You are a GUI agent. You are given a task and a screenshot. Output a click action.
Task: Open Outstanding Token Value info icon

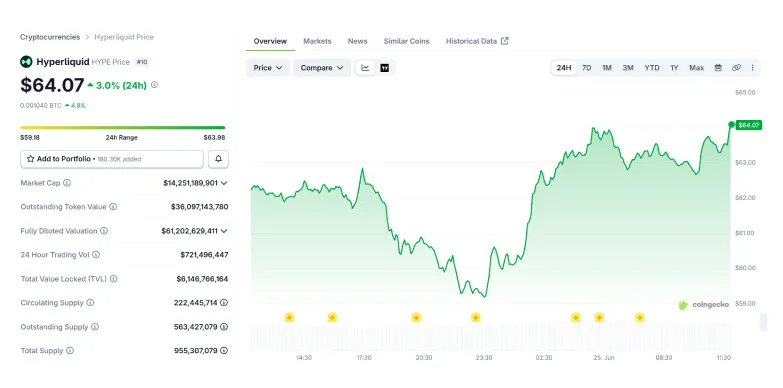tap(113, 207)
